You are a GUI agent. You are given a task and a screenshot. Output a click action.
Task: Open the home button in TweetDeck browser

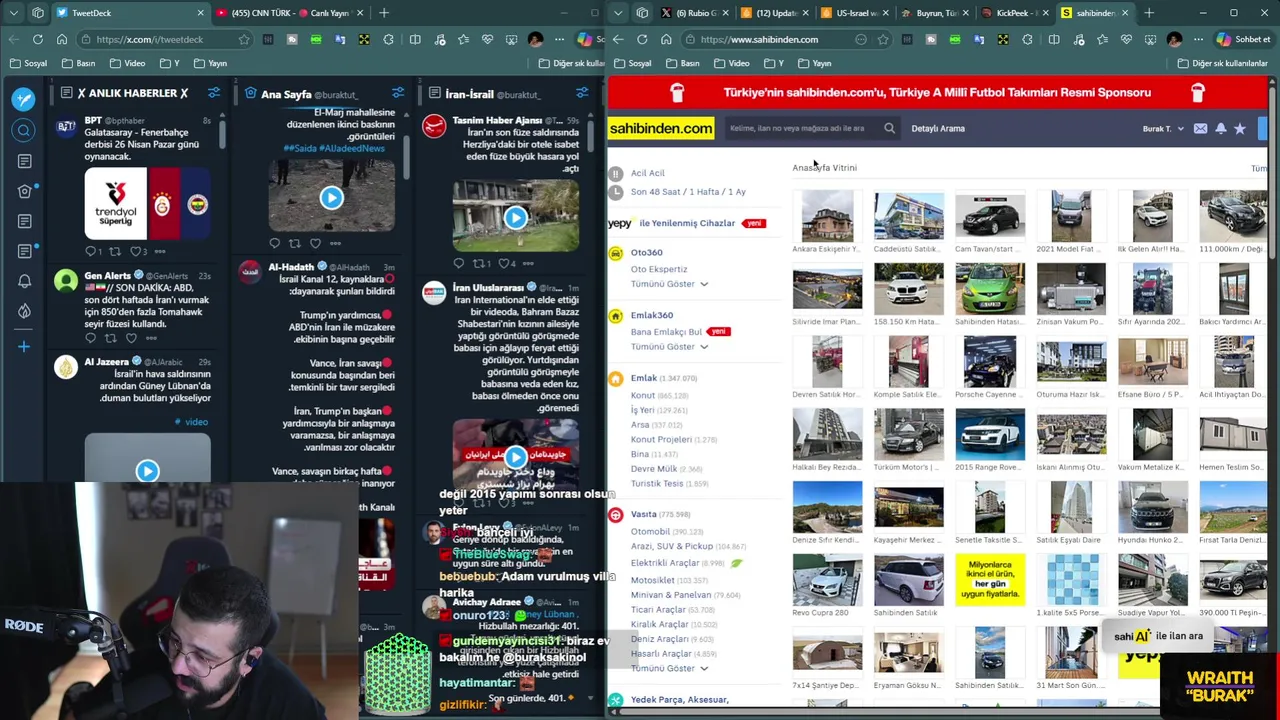tap(62, 39)
